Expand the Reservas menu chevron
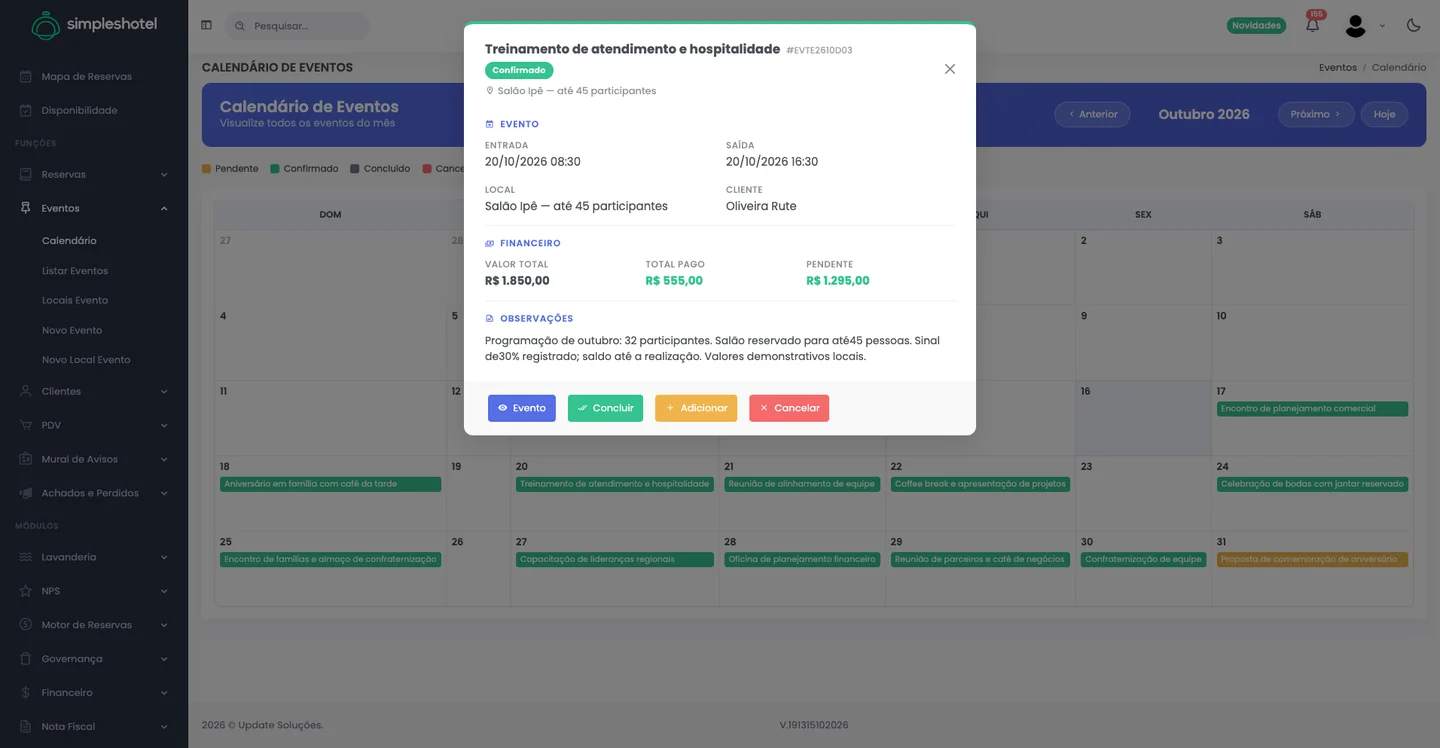The image size is (1440, 748). pos(164,175)
